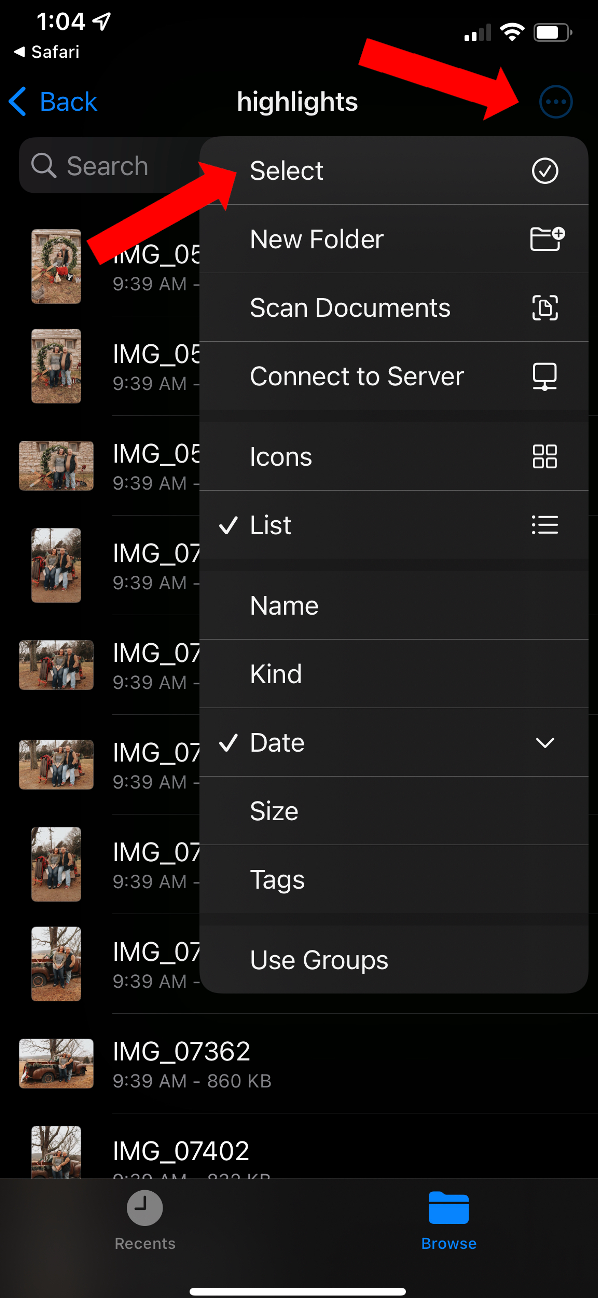
Task: Sort files by Size
Action: coord(394,811)
